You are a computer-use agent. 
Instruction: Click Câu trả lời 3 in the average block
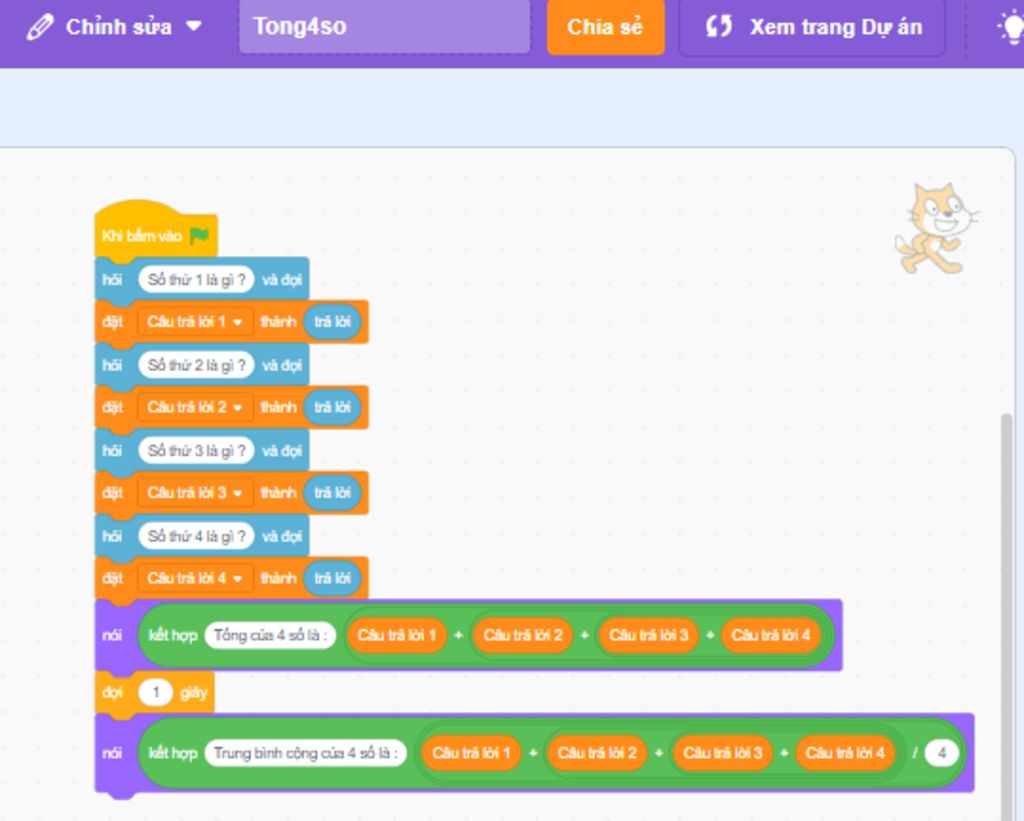722,753
